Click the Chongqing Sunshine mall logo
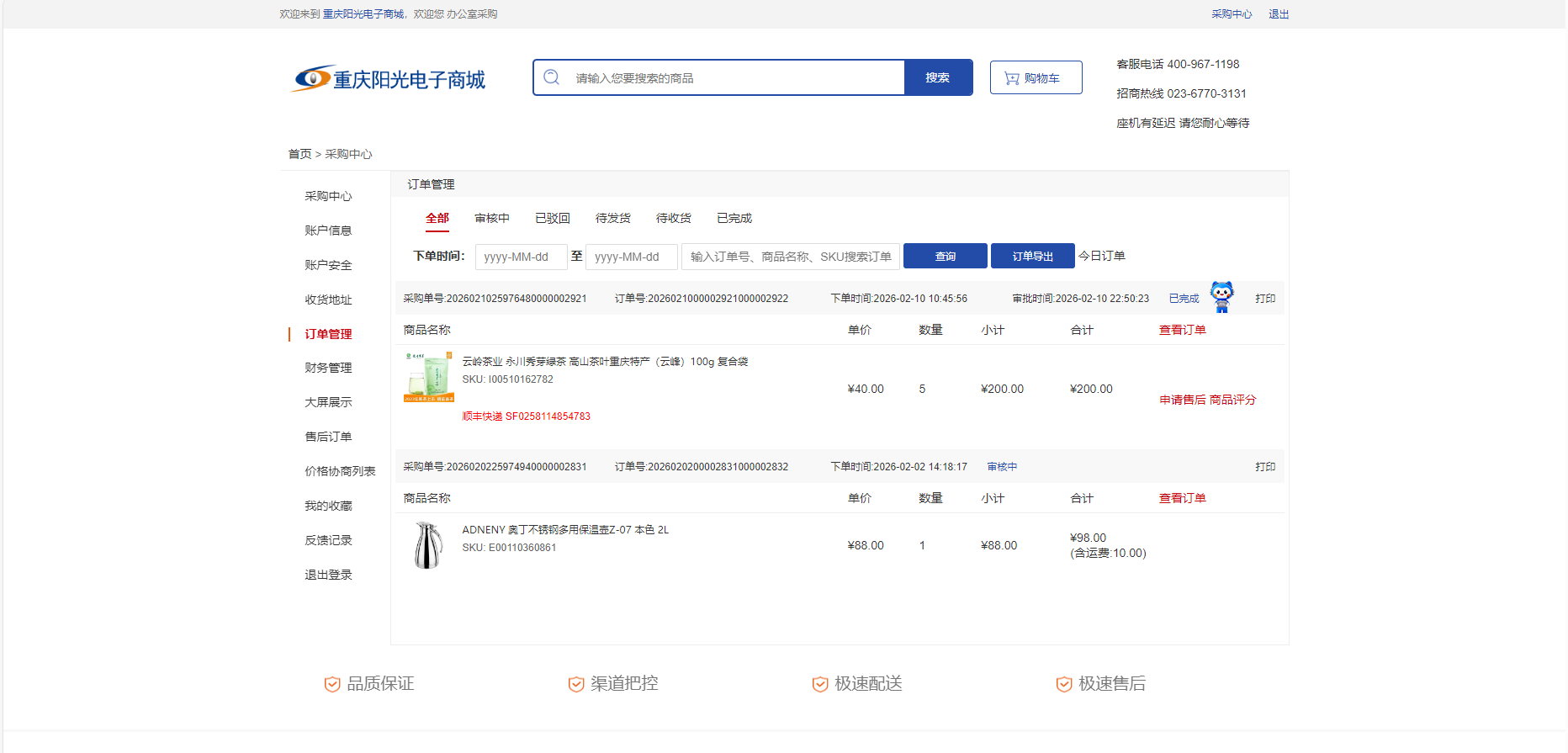 (x=389, y=79)
